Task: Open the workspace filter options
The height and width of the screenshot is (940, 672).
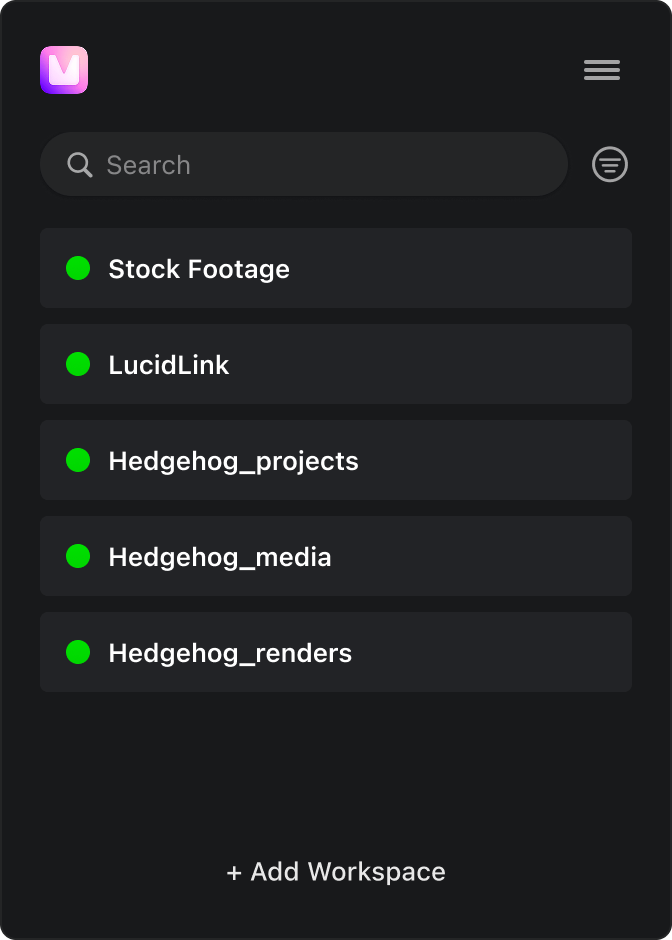Action: (610, 165)
